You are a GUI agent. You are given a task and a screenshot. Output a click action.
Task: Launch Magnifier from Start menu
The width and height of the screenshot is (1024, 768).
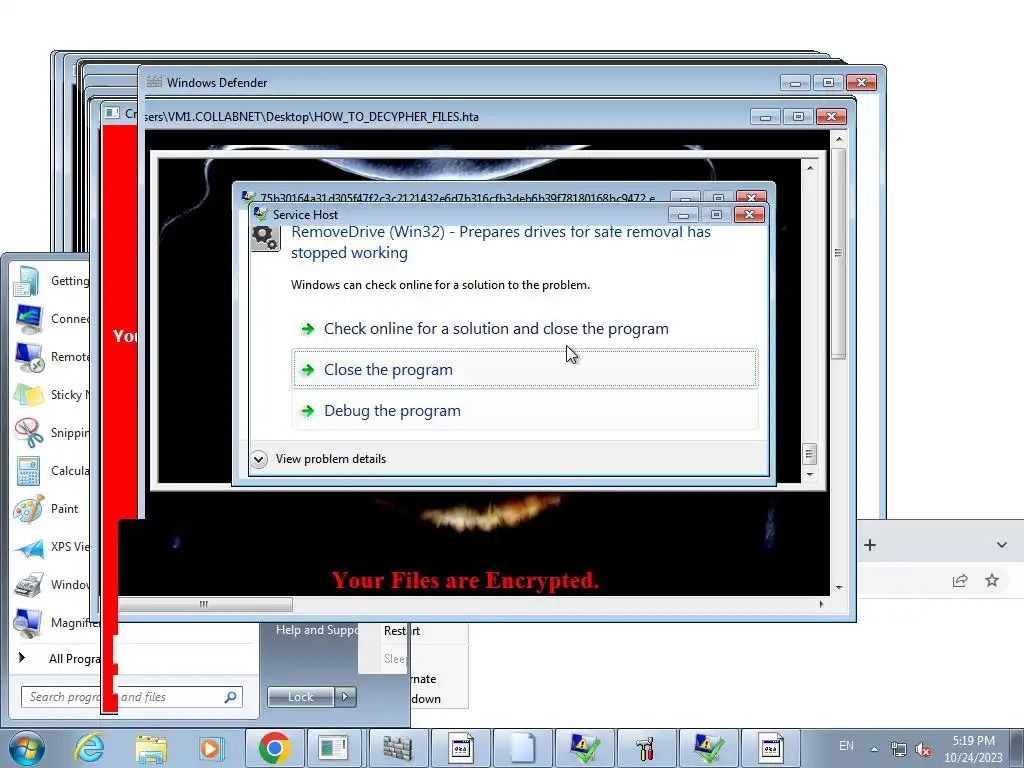click(55, 622)
